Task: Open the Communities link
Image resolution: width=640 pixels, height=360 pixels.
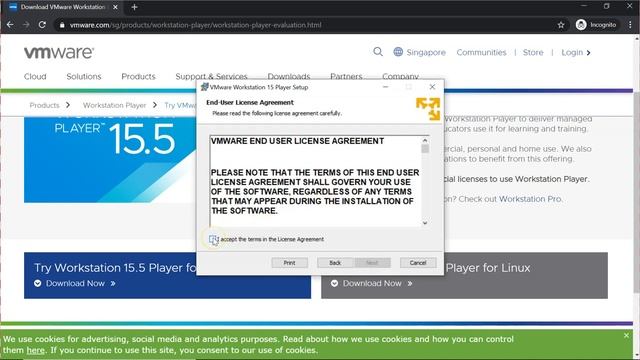Action: [x=481, y=52]
